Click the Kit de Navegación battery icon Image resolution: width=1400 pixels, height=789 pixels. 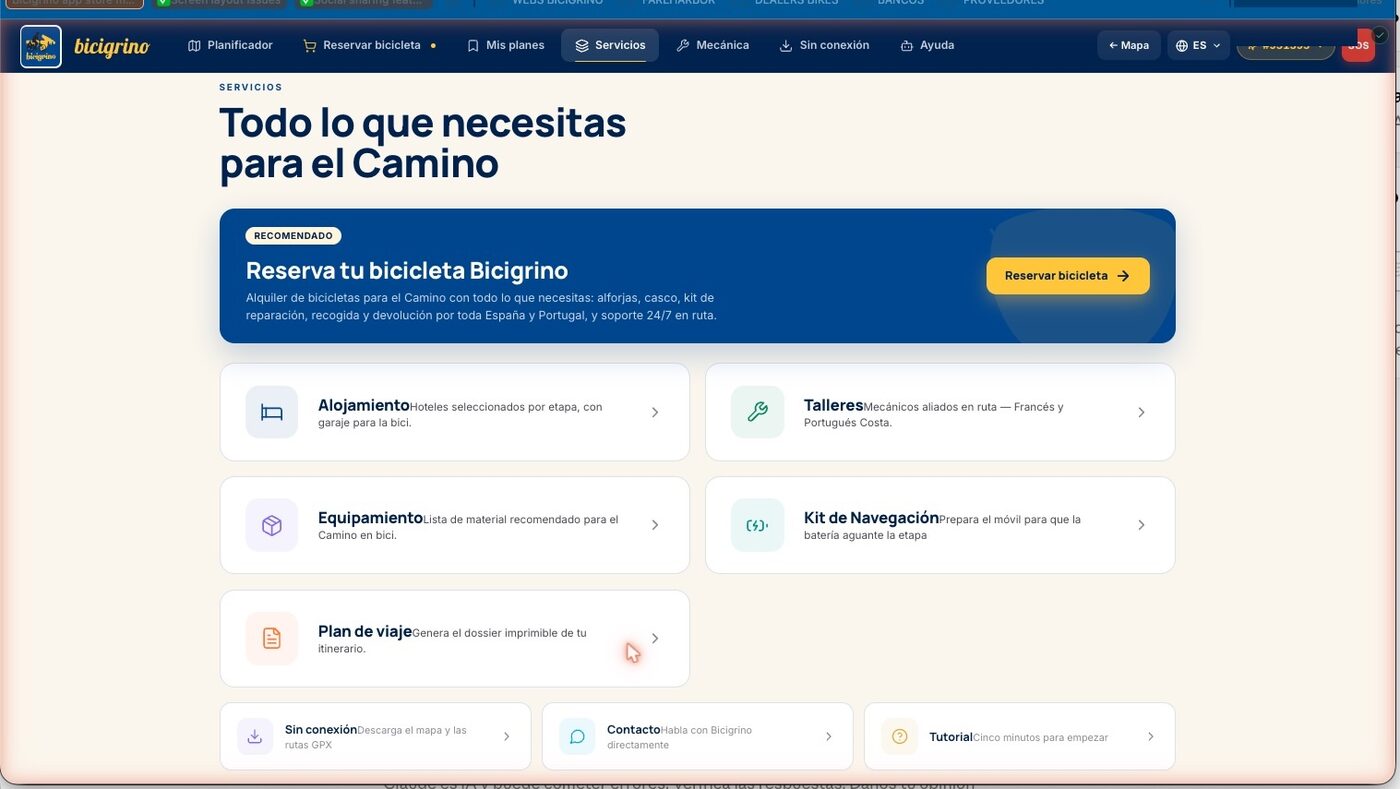758,525
